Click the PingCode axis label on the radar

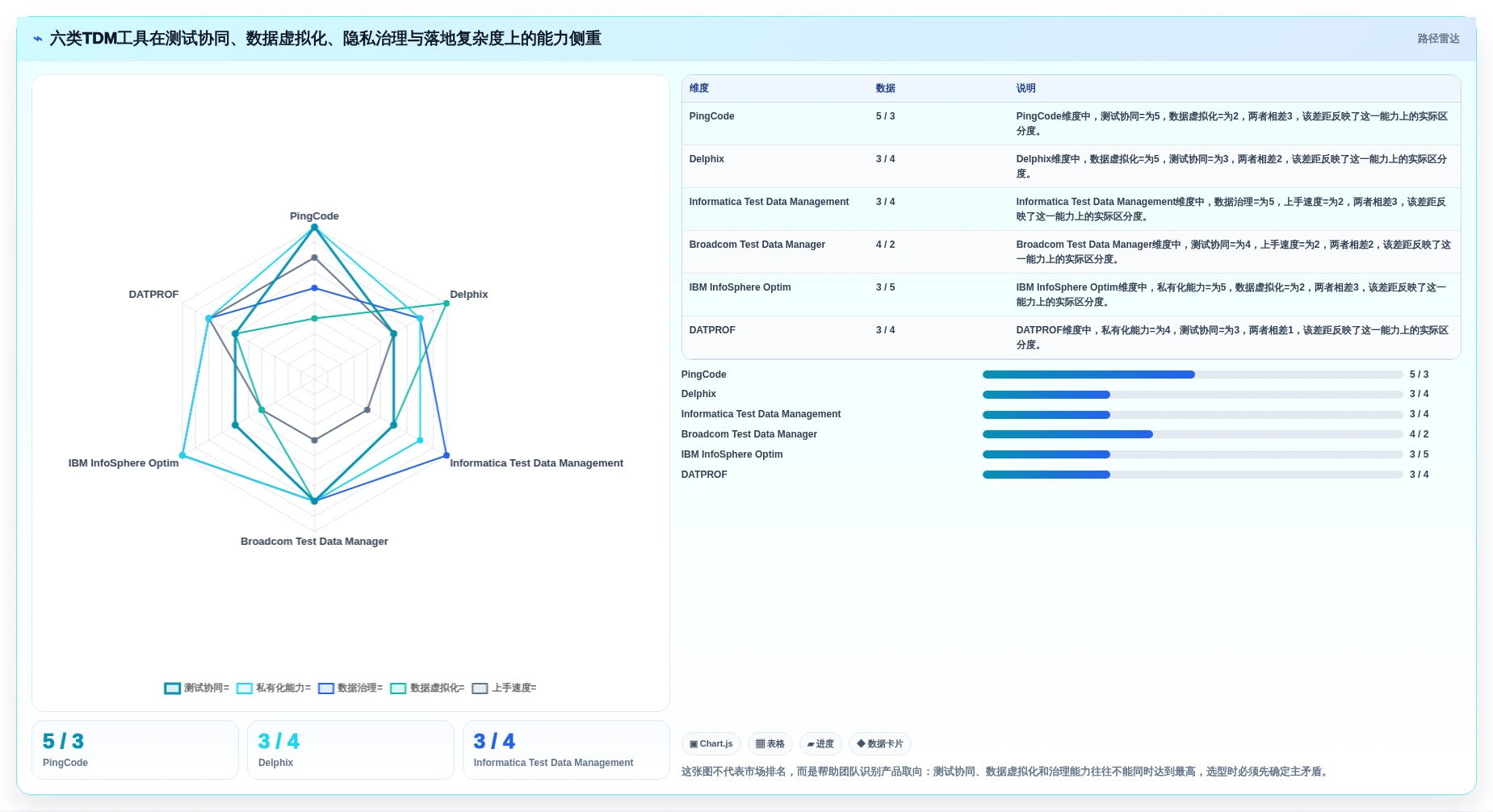pyautogui.click(x=314, y=216)
